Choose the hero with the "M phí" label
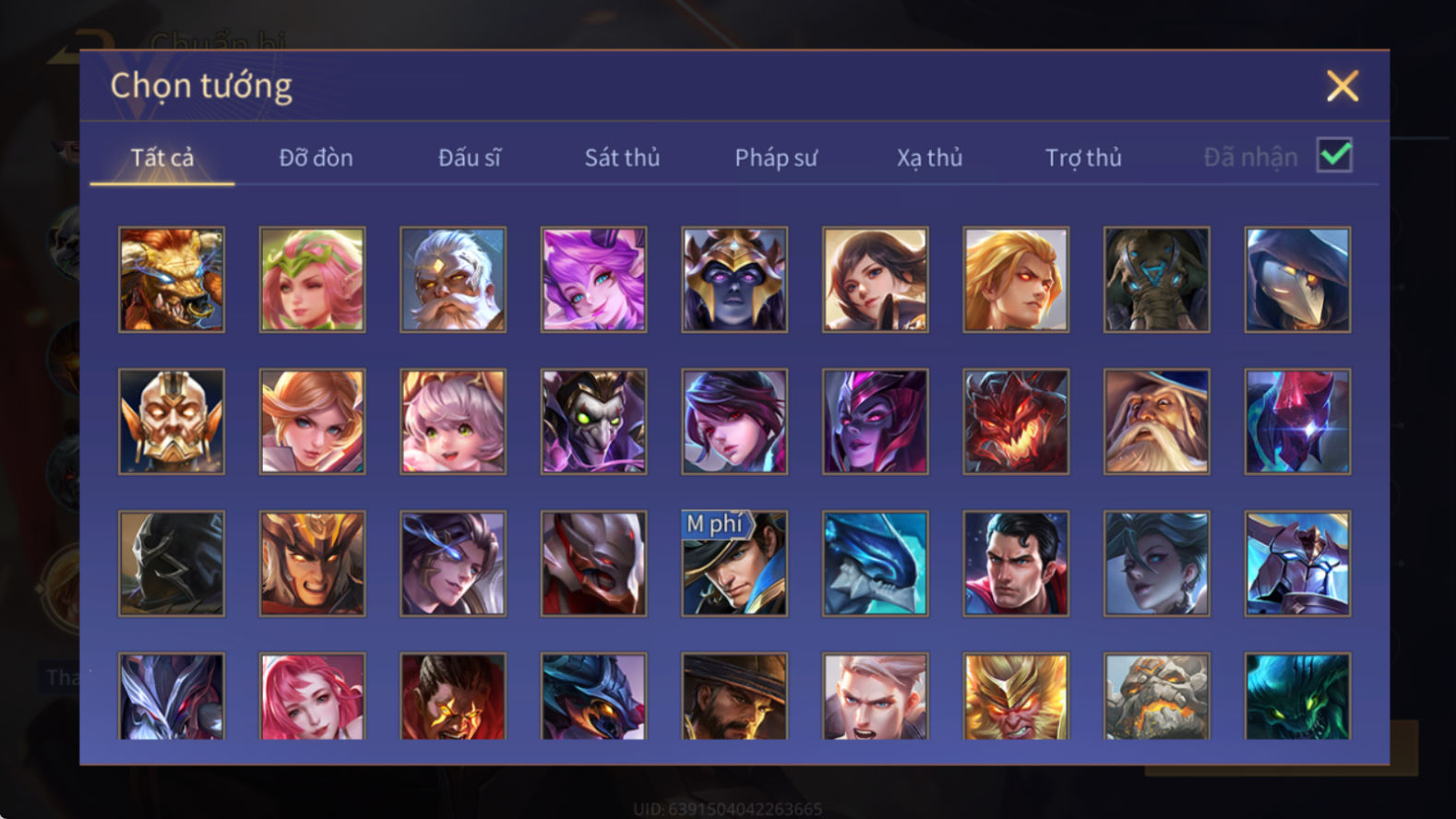The height and width of the screenshot is (819, 1456). tap(734, 564)
